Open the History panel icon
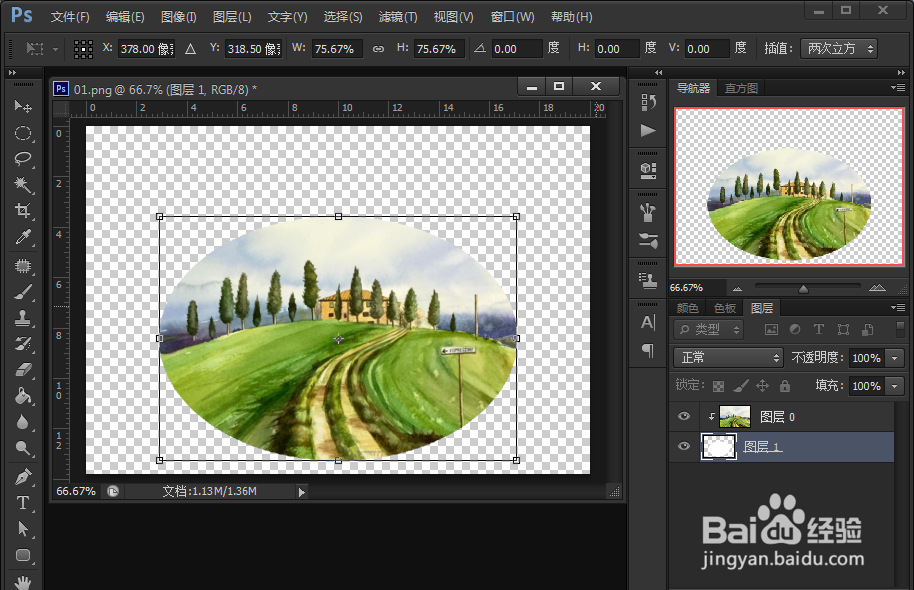Screen dimensions: 914x590 pyautogui.click(x=648, y=103)
